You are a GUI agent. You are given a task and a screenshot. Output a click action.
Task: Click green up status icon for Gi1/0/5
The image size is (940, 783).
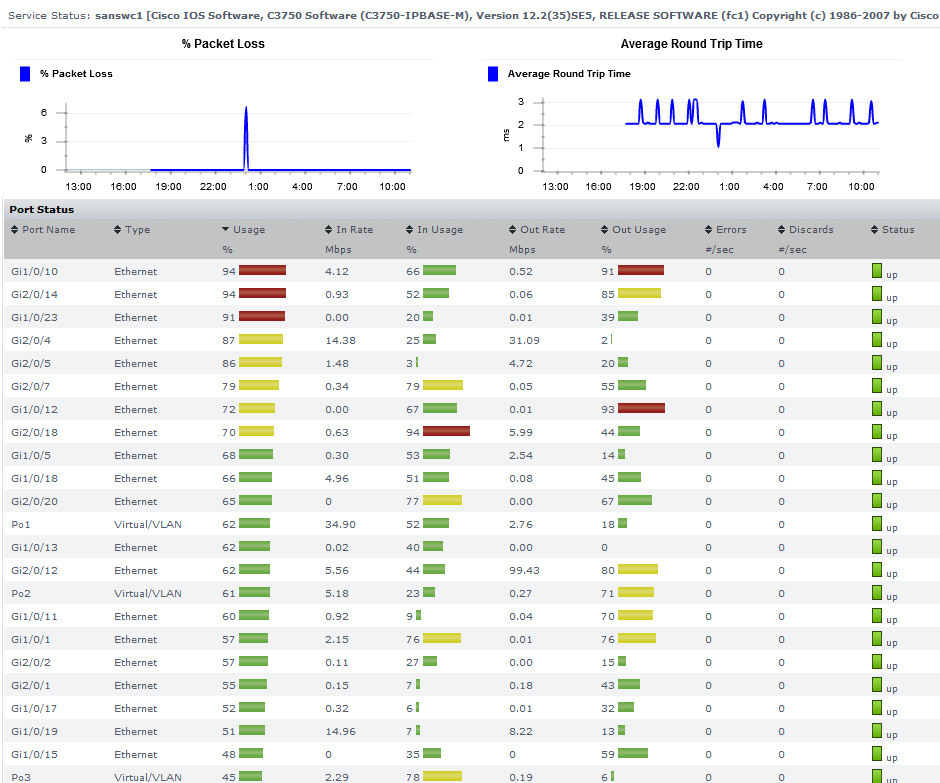876,454
